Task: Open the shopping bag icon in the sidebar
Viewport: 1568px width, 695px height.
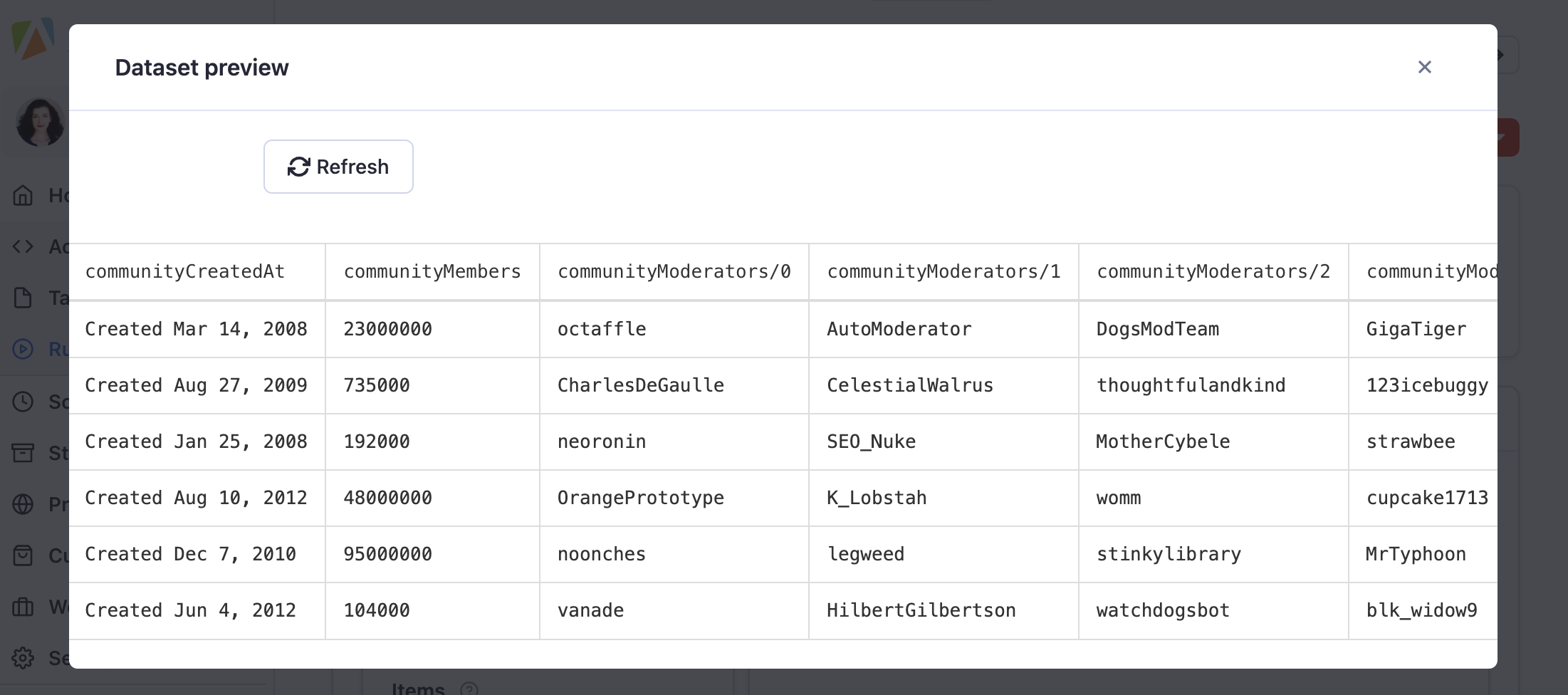Action: (x=23, y=555)
